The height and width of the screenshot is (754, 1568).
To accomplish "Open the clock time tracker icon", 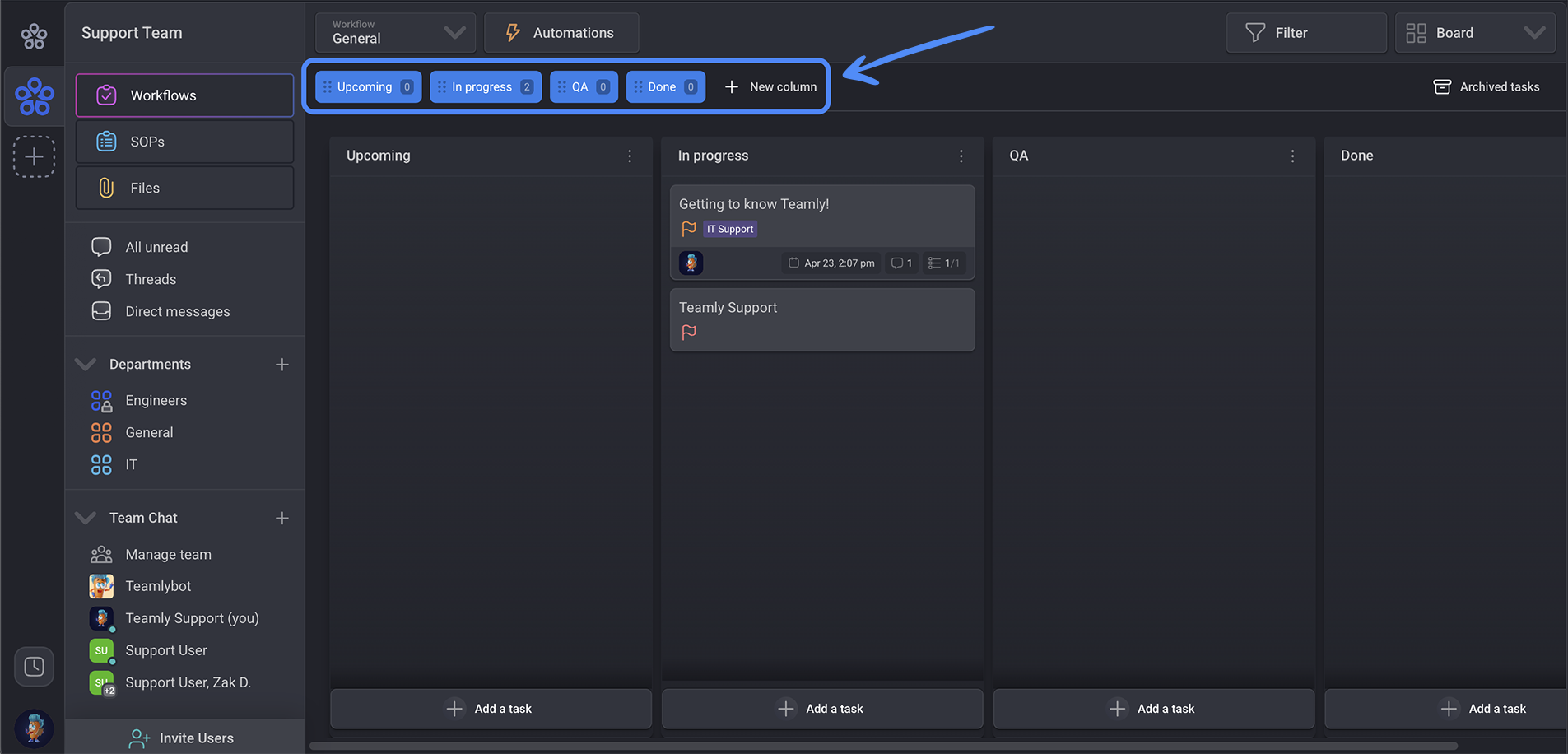I will [x=34, y=666].
